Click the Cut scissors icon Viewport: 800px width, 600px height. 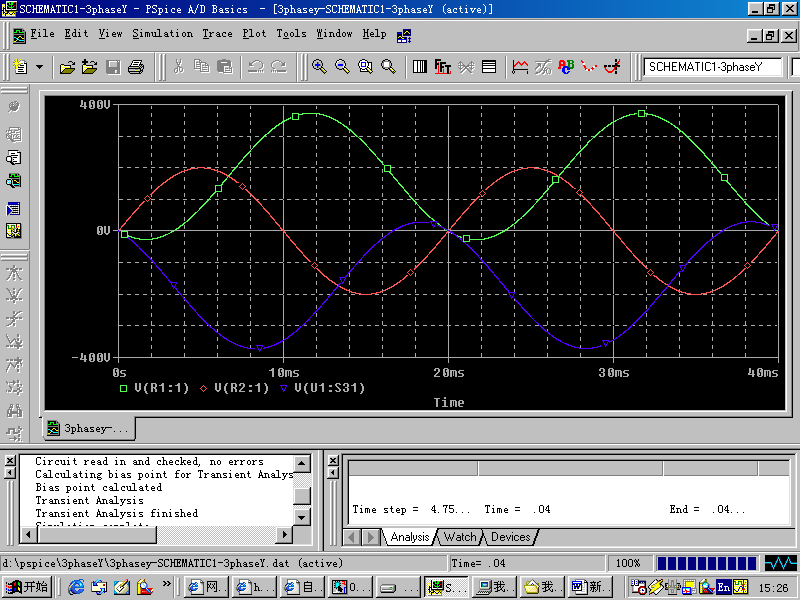(179, 66)
